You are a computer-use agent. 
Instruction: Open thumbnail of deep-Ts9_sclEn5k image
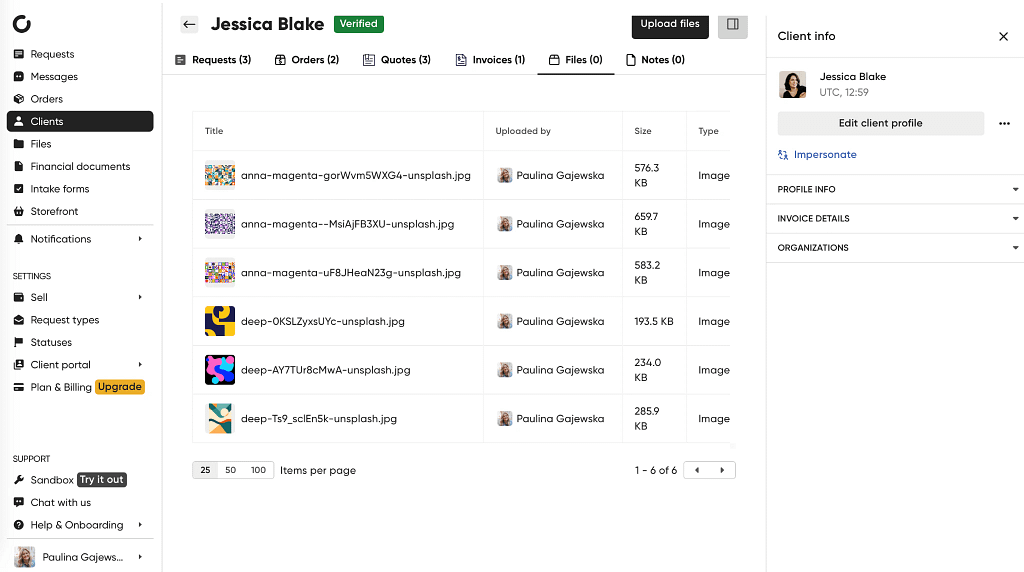220,419
